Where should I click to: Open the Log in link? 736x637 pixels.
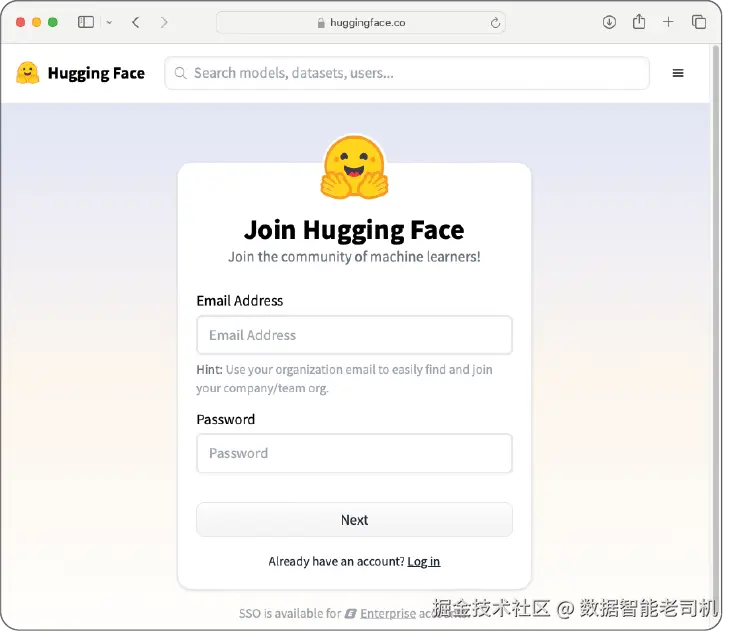click(x=423, y=561)
